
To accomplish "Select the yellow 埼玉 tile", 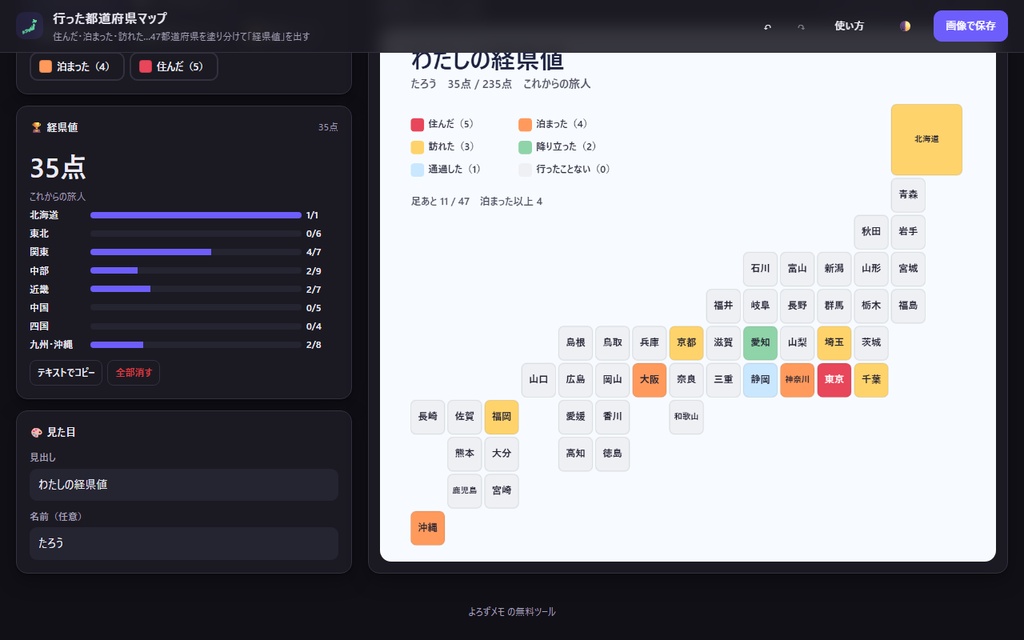I will pos(834,343).
